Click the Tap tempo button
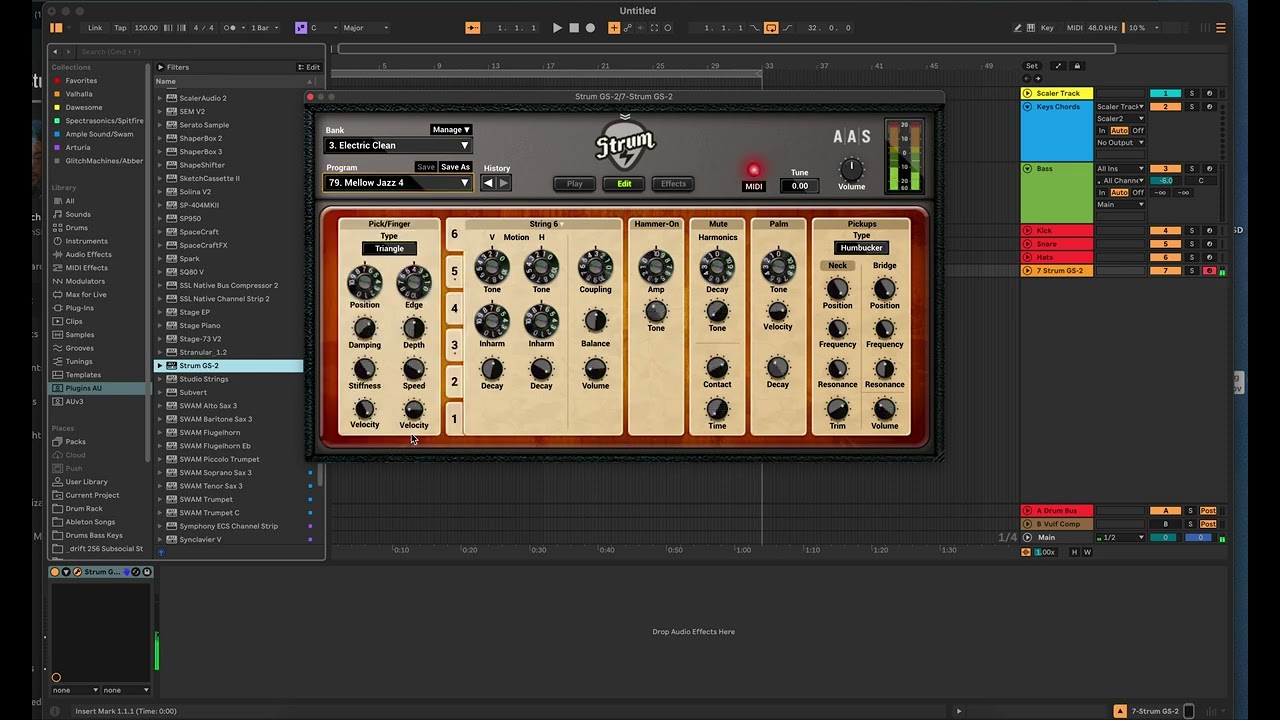The width and height of the screenshot is (1280, 720). click(120, 28)
